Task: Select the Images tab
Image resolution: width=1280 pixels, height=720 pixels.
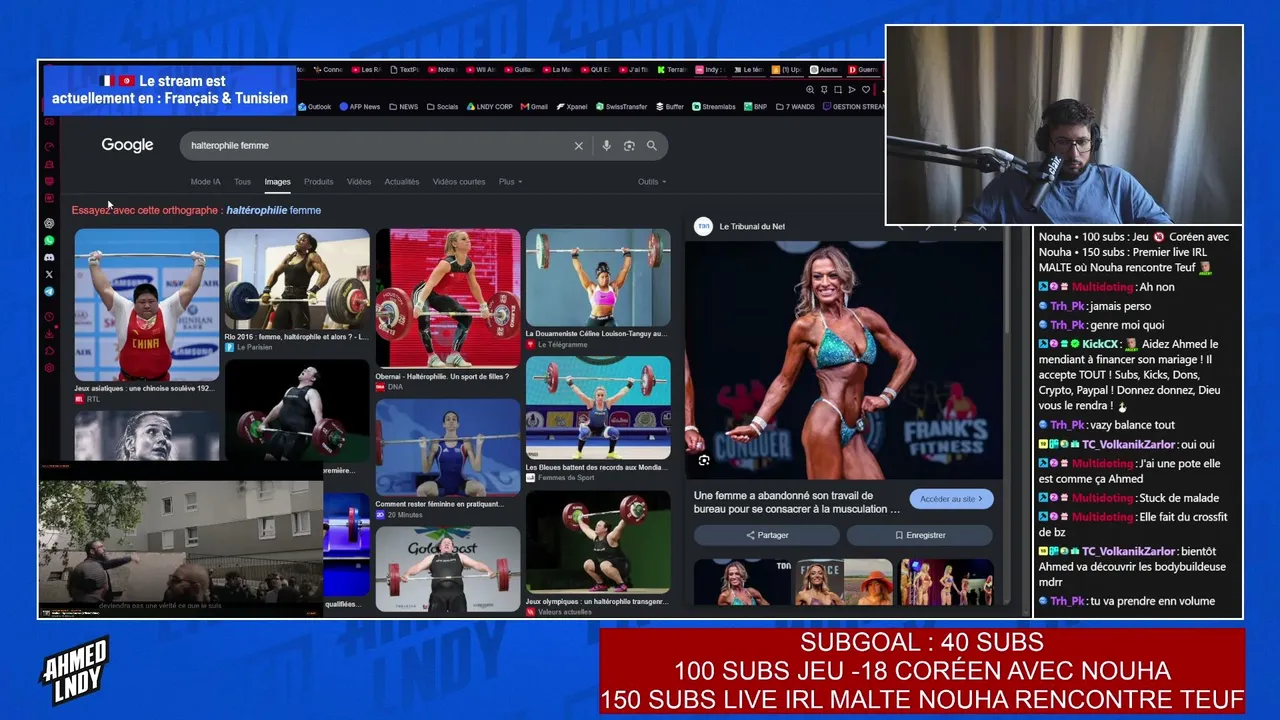Action: pyautogui.click(x=277, y=182)
